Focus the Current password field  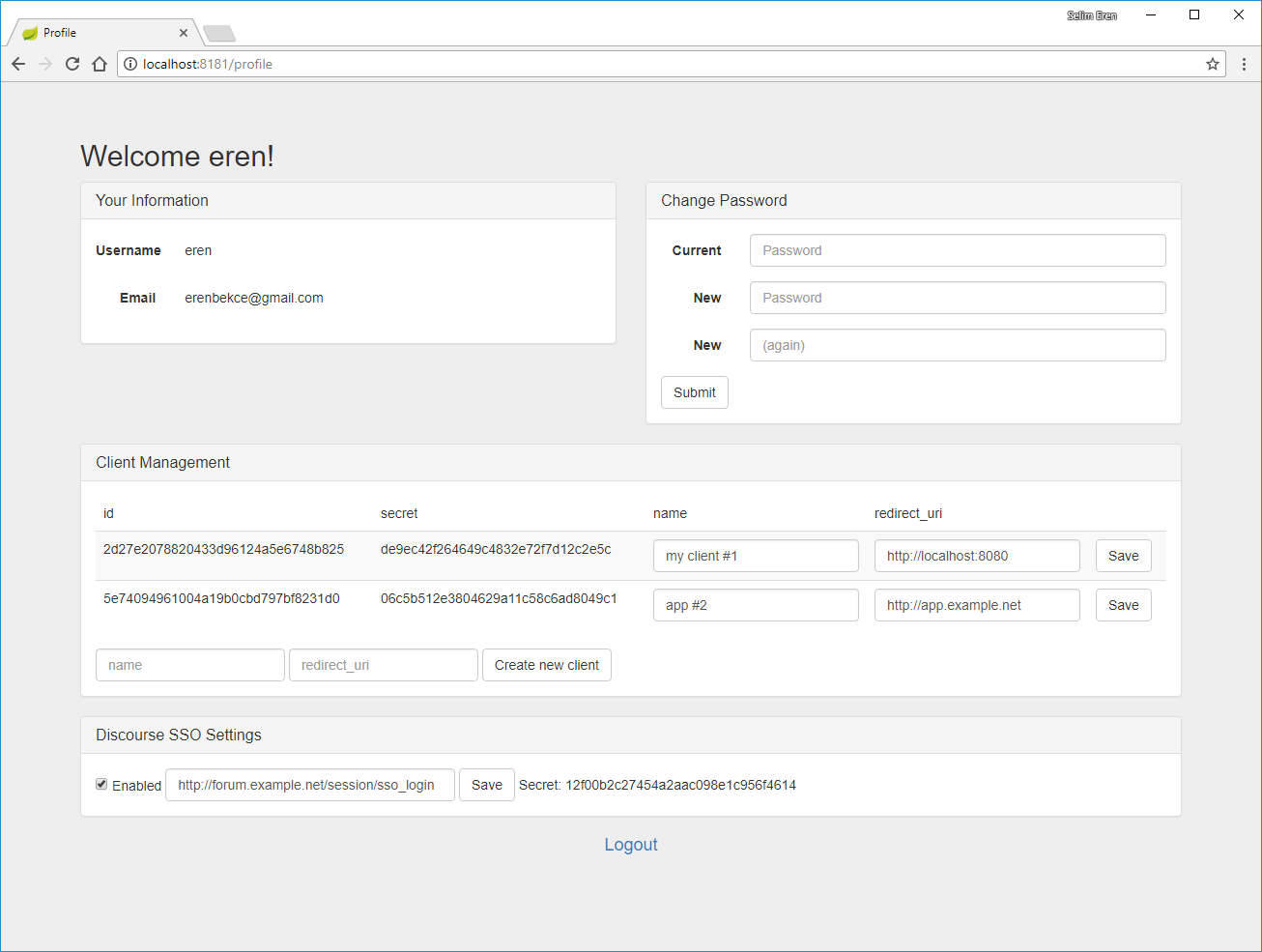(958, 250)
